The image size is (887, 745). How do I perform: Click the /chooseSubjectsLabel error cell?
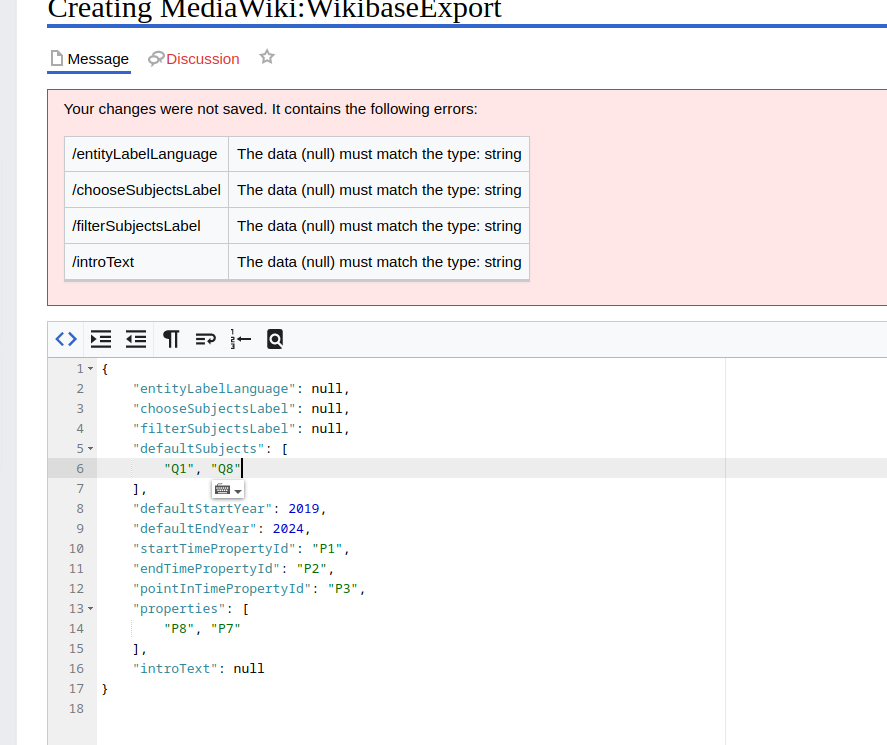pos(147,190)
